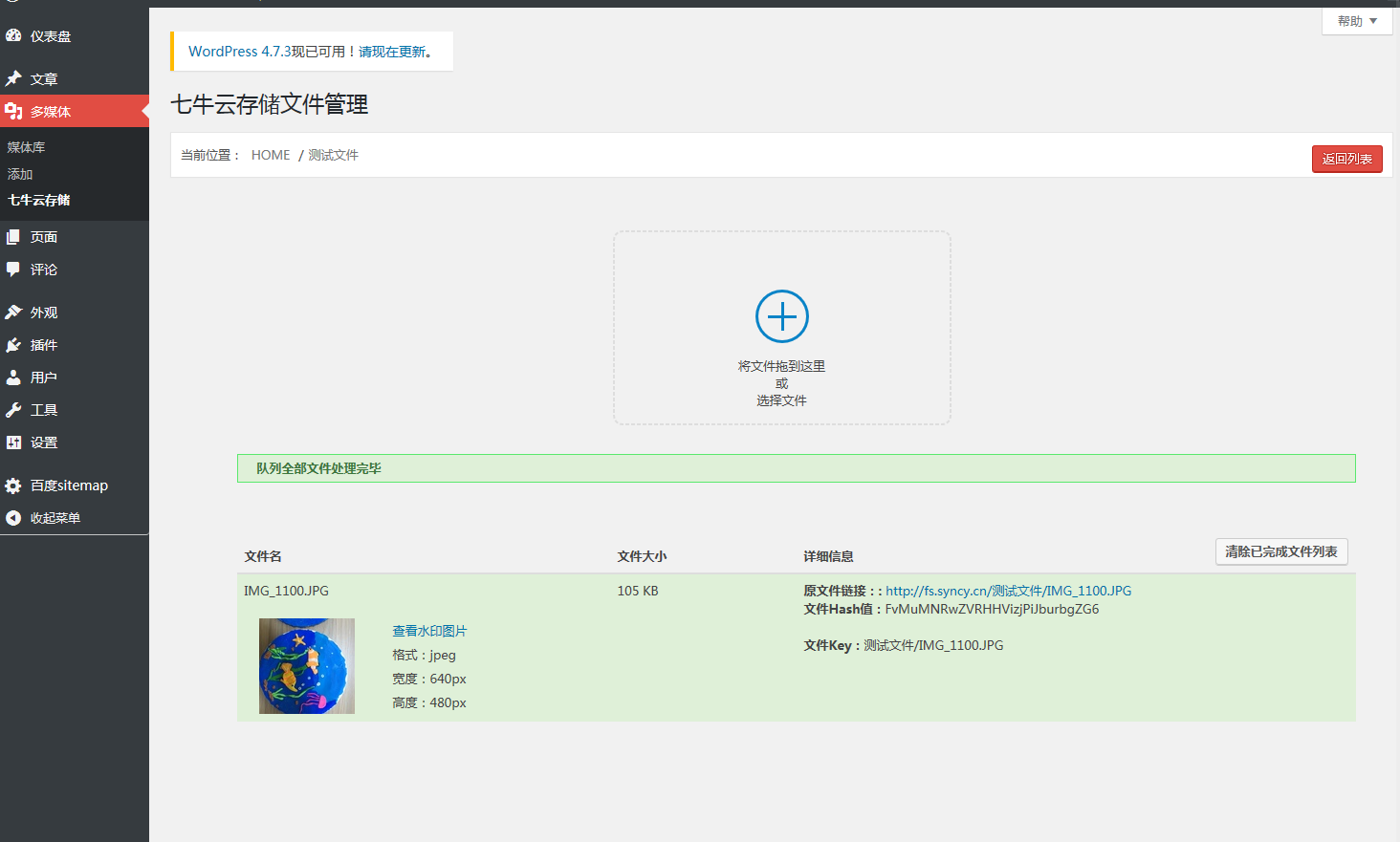Screen dimensions: 1400x842
Task: Open the 百度sitemap menu
Action: (75, 486)
